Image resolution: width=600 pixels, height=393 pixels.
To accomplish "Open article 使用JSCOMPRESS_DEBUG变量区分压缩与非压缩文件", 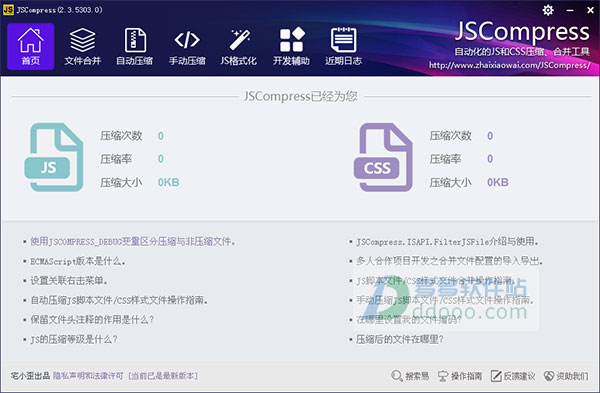I will [x=132, y=241].
